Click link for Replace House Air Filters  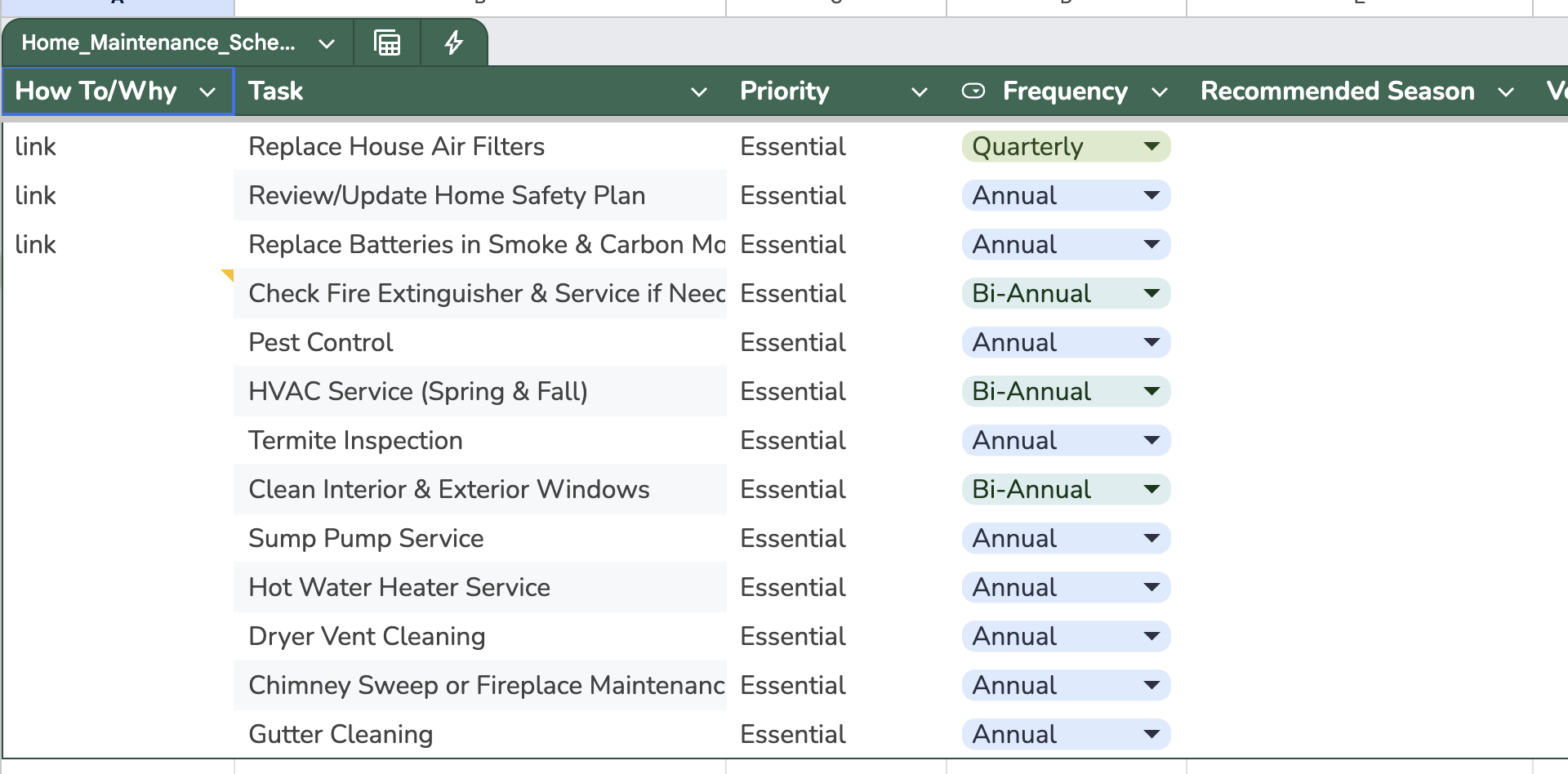tap(36, 147)
